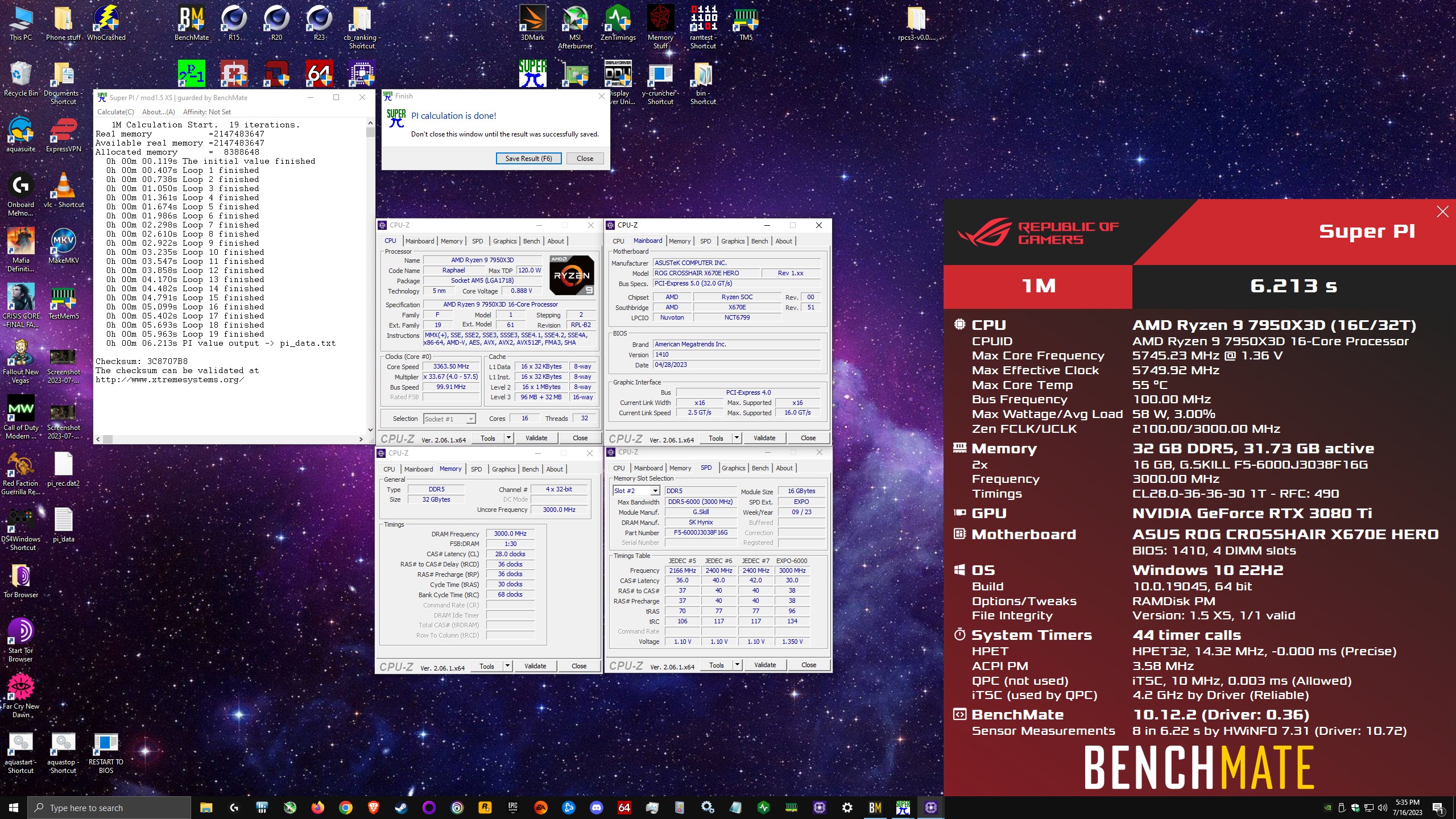This screenshot has height=819, width=1456.
Task: Open the notification center icon
Action: 1438,808
